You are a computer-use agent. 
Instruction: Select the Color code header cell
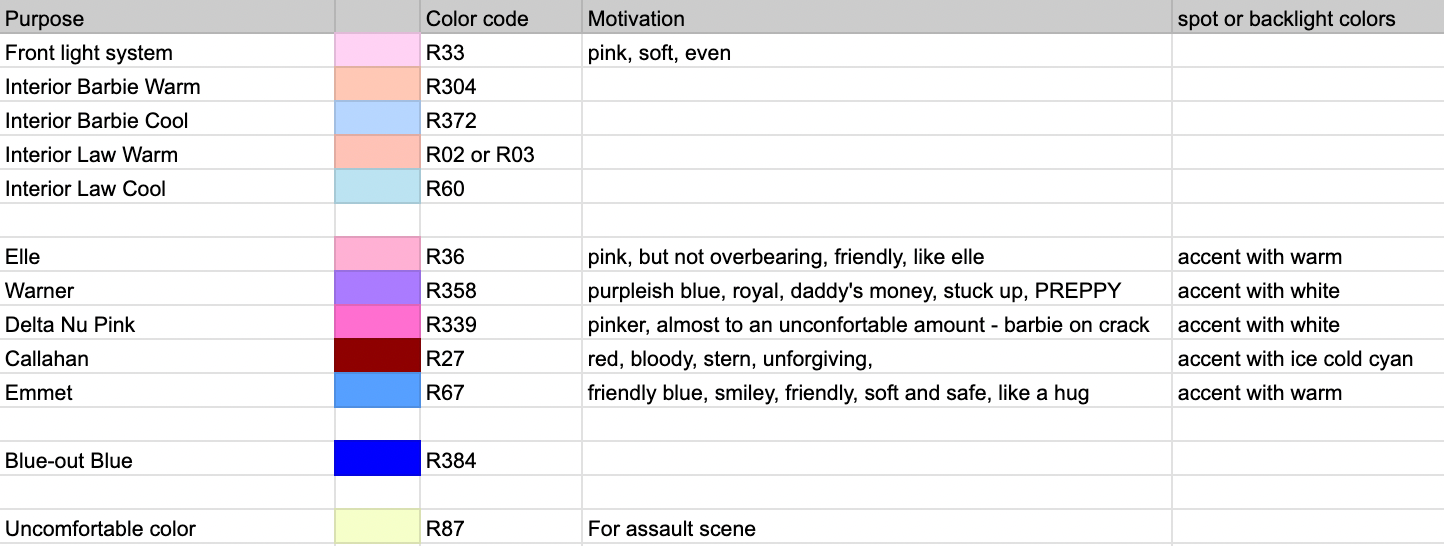point(501,18)
